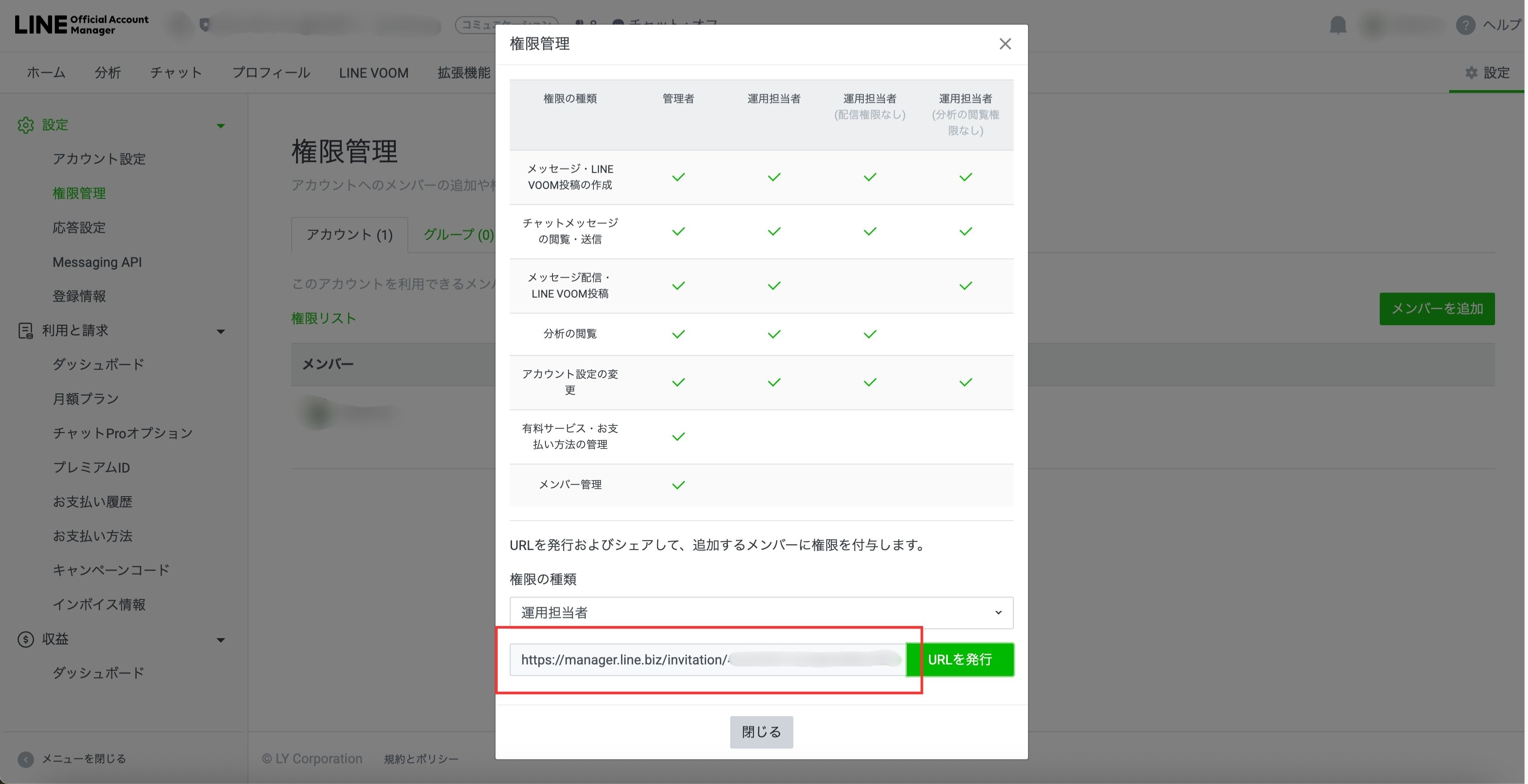Click LINE Official Account Manager logo
Screen dimensions: 1528x784
pyautogui.click(x=81, y=25)
